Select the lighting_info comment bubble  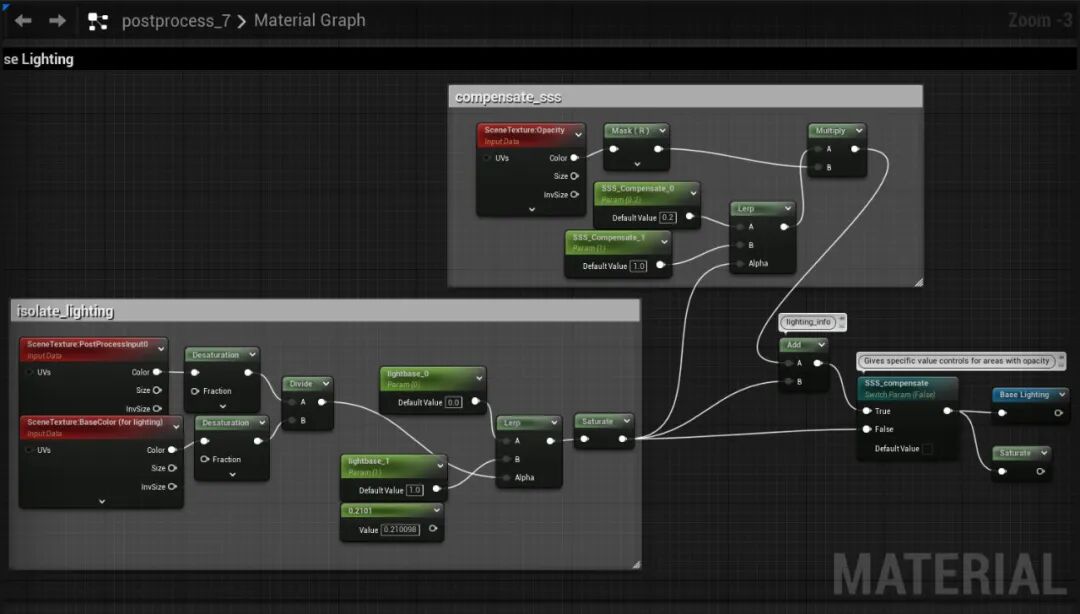[x=812, y=322]
